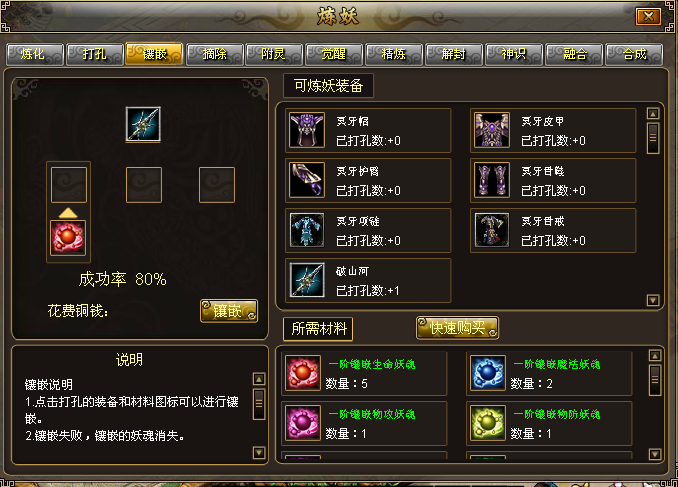
Task: Select the 破山河 weapon icon in equipment list
Action: tap(307, 280)
